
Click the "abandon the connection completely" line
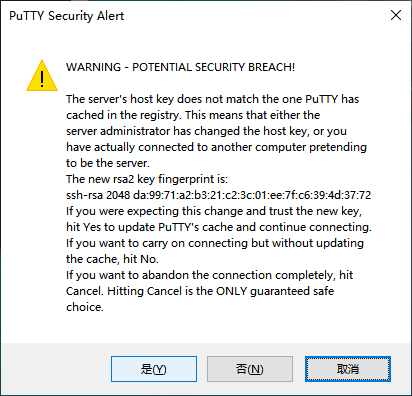tap(209, 275)
